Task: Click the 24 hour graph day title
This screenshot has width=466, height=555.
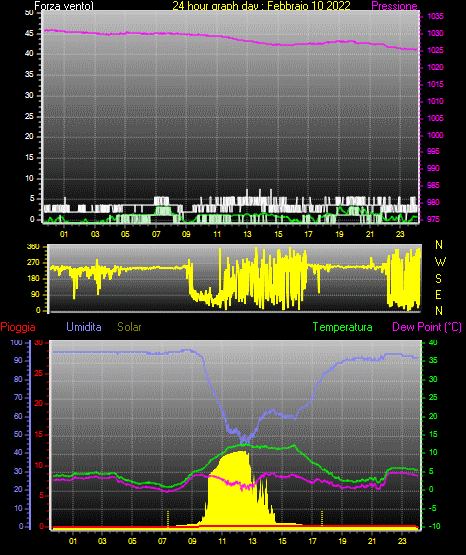Action: [261, 5]
